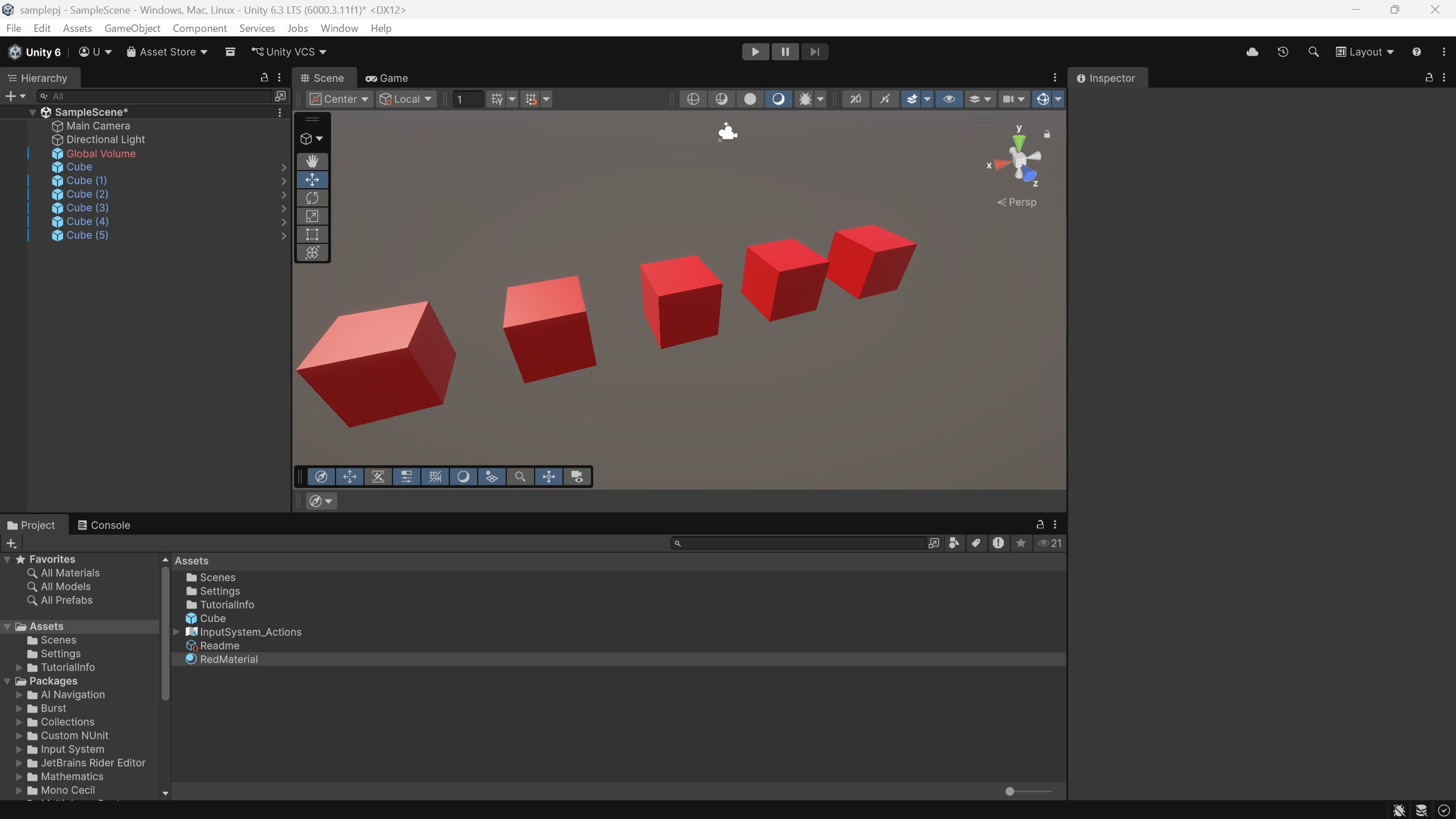Image resolution: width=1456 pixels, height=819 pixels.
Task: Select the Rotate tool
Action: [312, 198]
